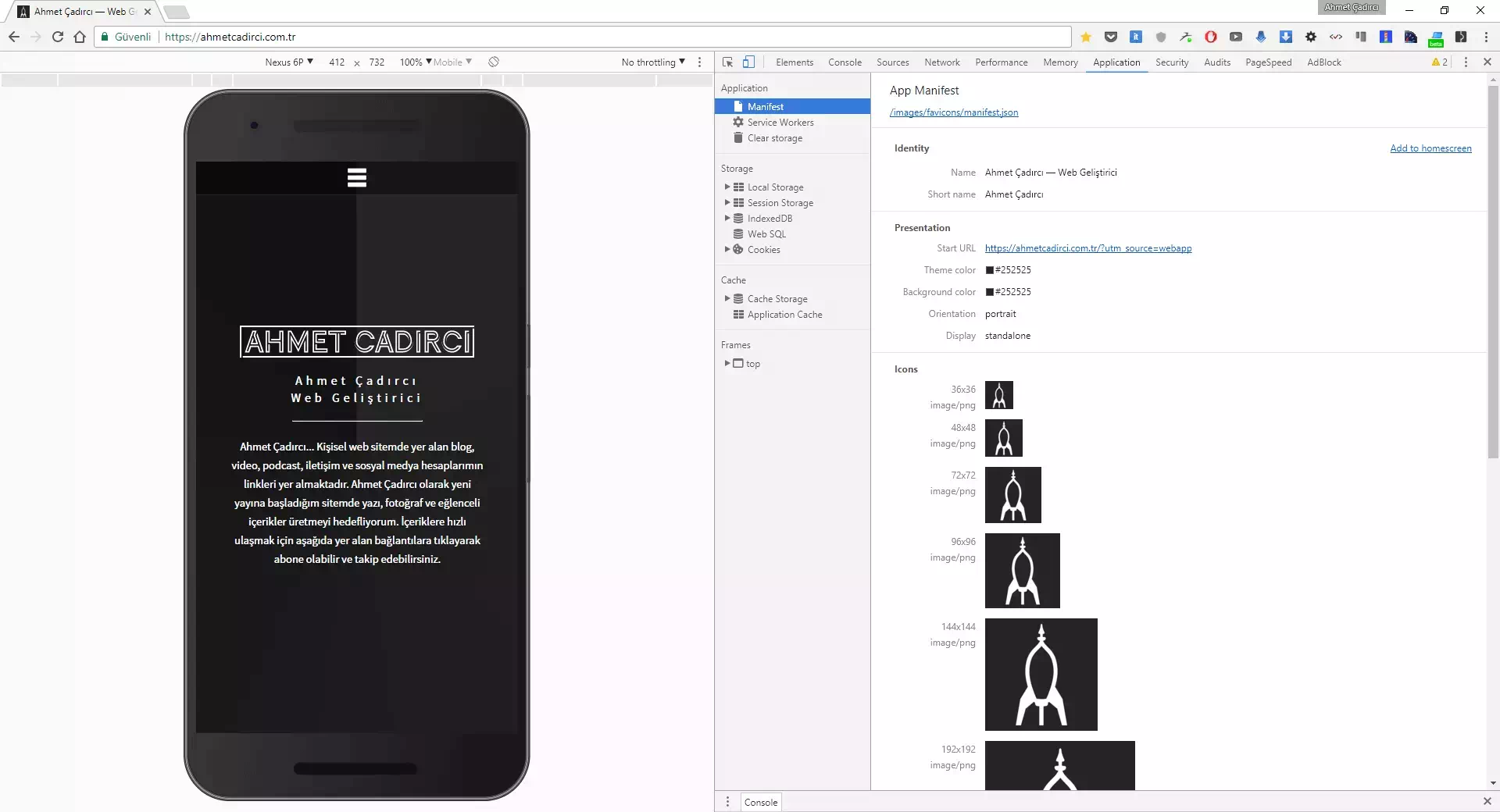Open a new browser tab

click(177, 12)
